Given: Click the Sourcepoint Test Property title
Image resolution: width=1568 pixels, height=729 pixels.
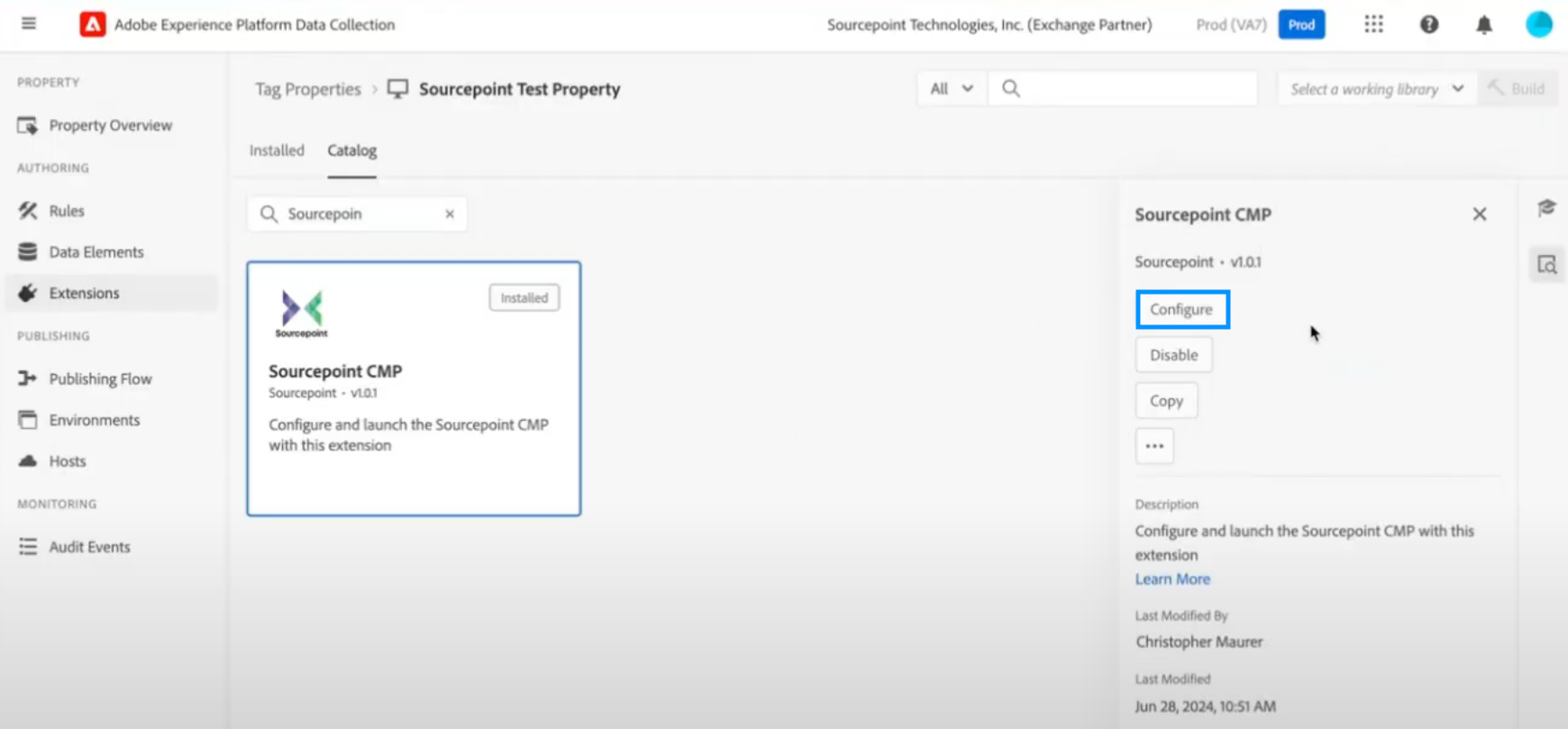Looking at the screenshot, I should 520,89.
